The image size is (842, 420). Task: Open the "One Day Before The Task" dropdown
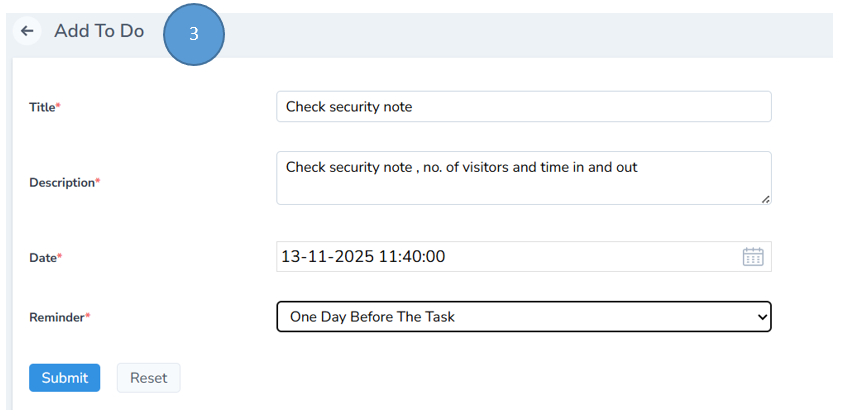pyautogui.click(x=523, y=317)
